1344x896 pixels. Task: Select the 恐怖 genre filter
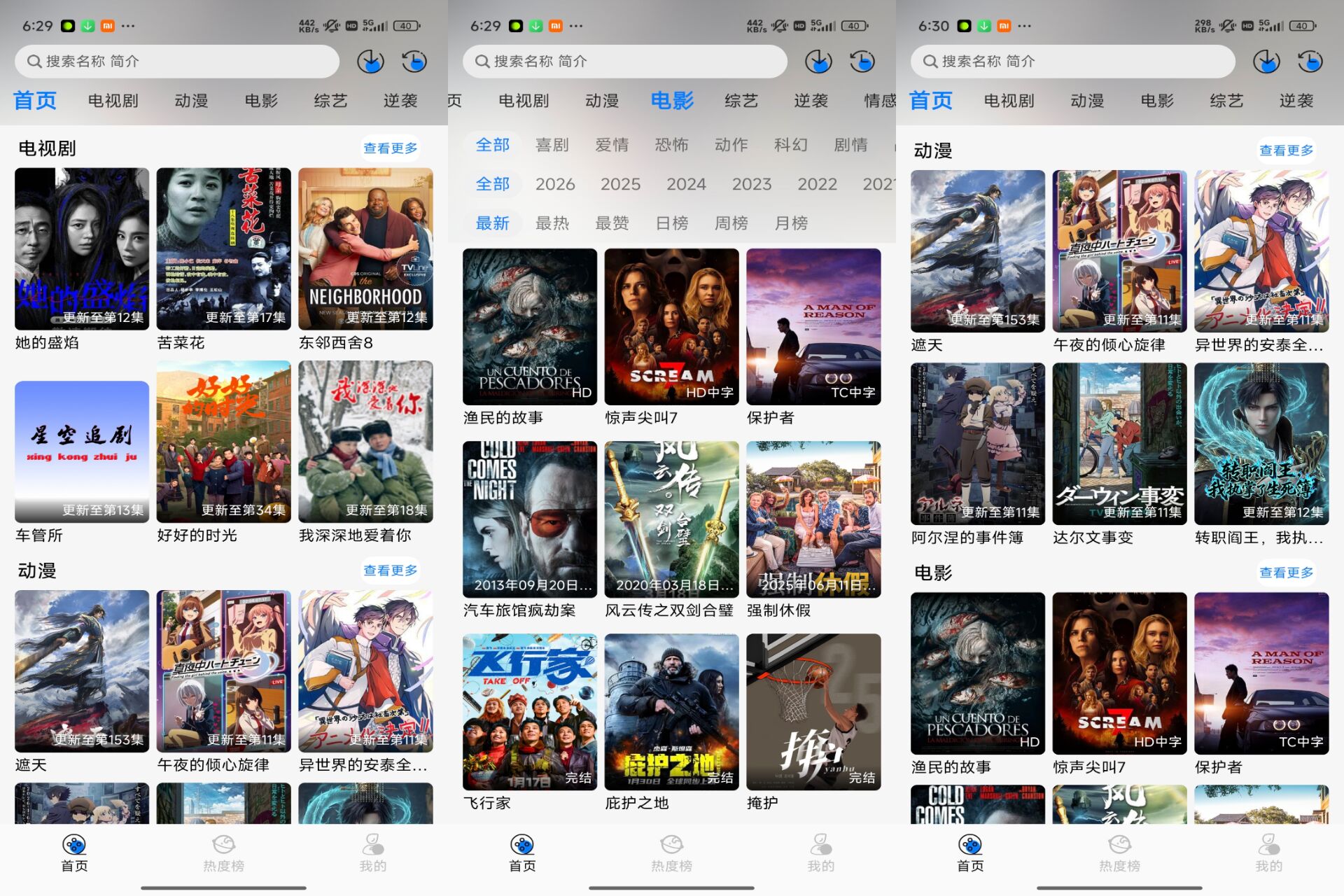tap(673, 145)
